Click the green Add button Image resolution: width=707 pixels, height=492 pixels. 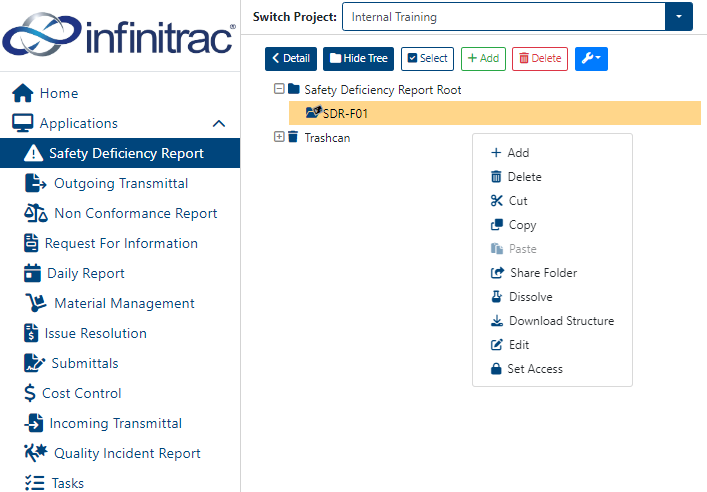click(483, 59)
